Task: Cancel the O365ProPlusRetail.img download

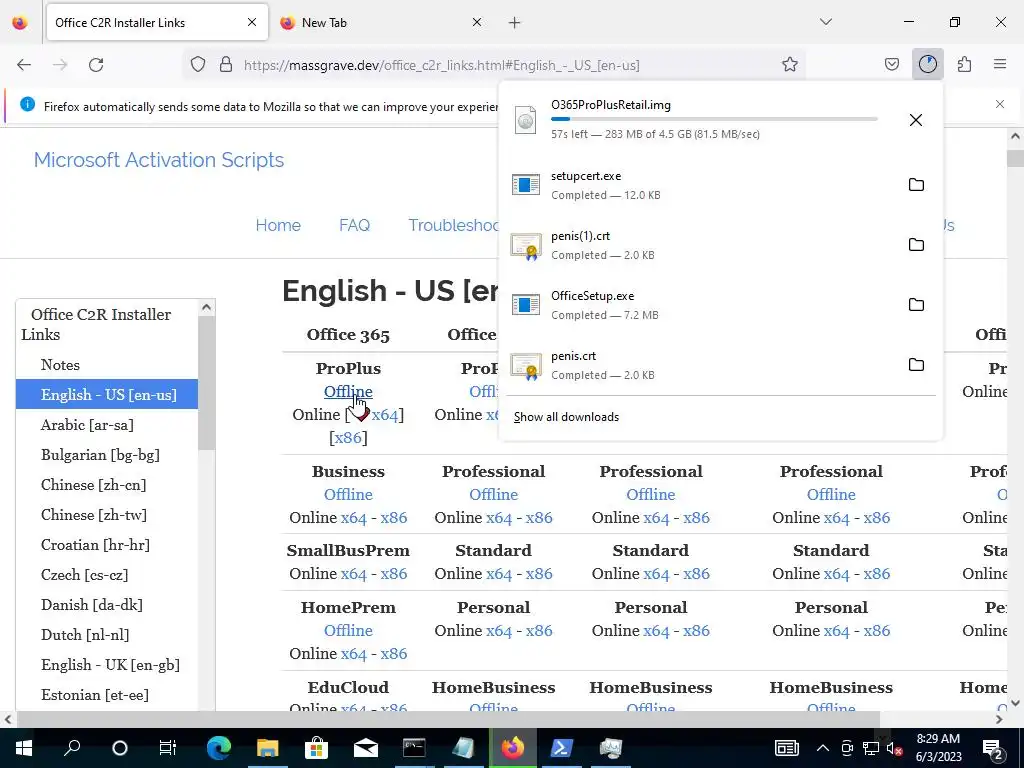Action: pyautogui.click(x=916, y=120)
